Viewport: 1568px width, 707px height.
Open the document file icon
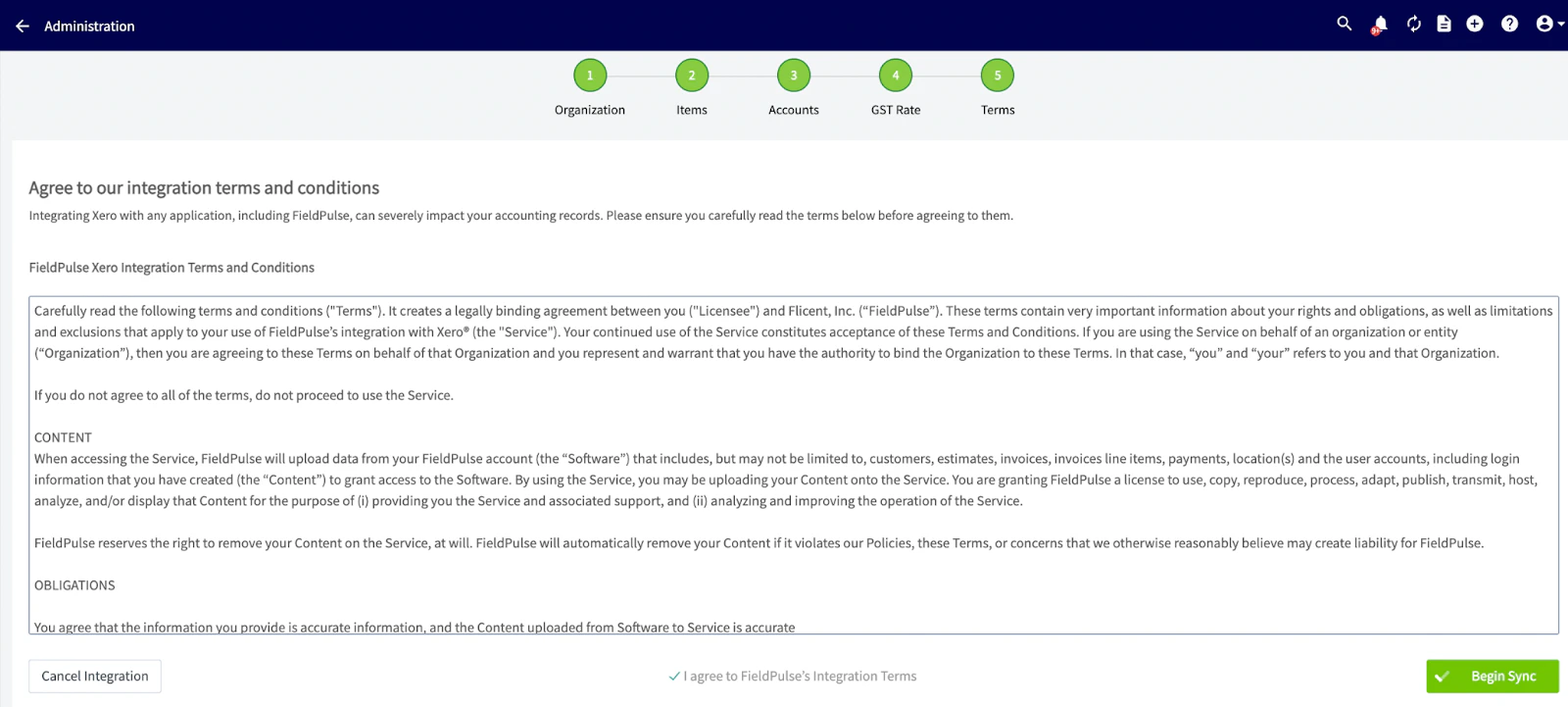coord(1444,24)
